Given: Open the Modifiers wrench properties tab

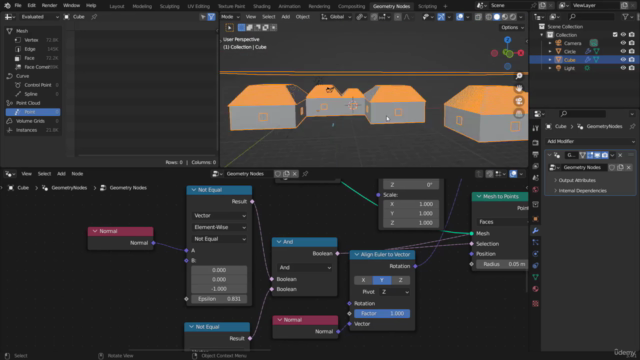Looking at the screenshot, I should coord(536,231).
